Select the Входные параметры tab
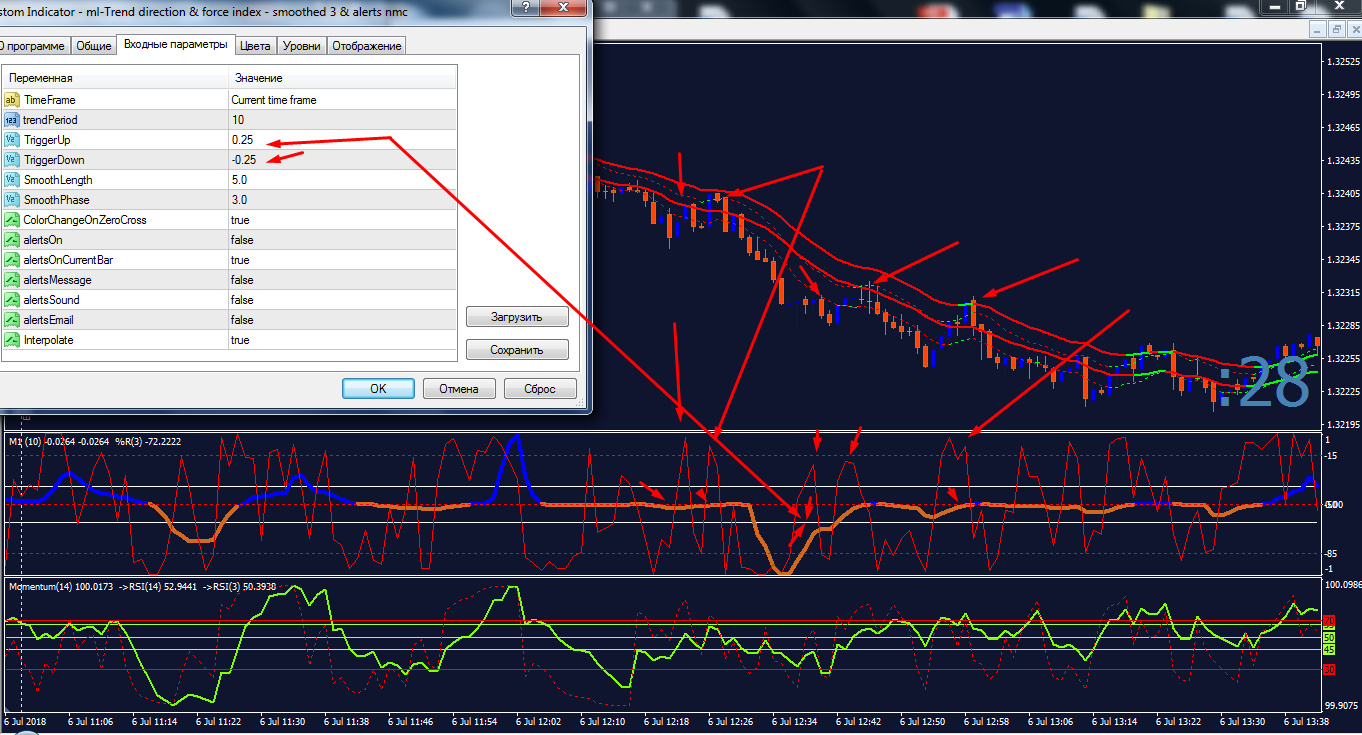This screenshot has height=735, width=1362. tap(175, 45)
